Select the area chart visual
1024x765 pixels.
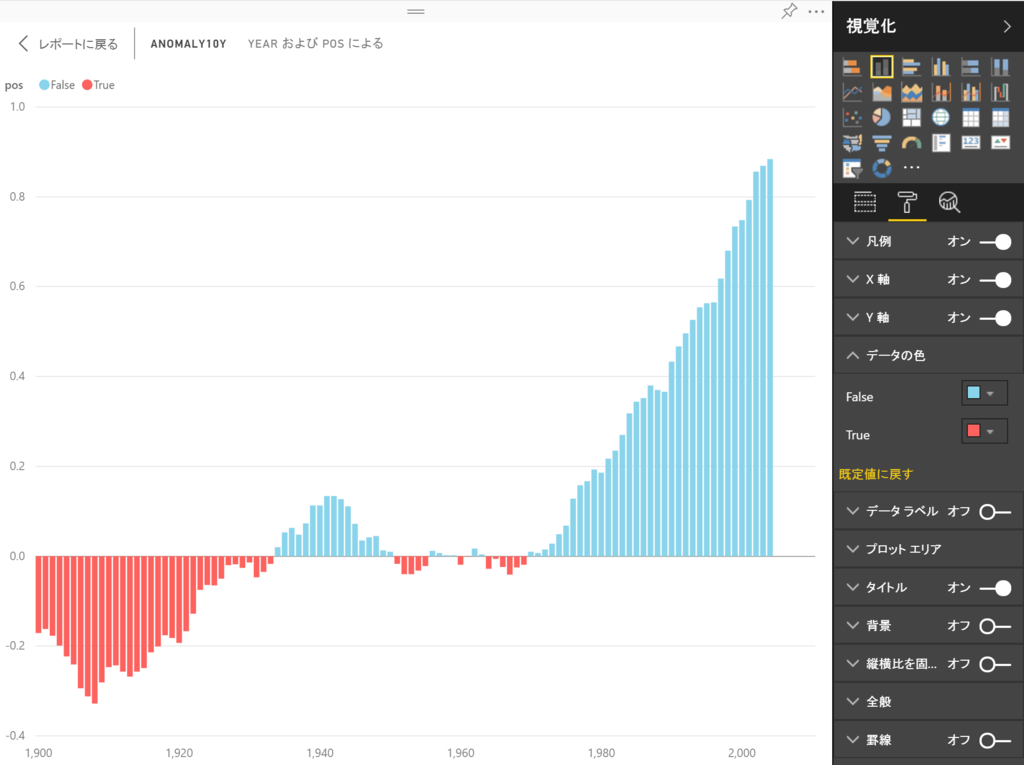882,92
